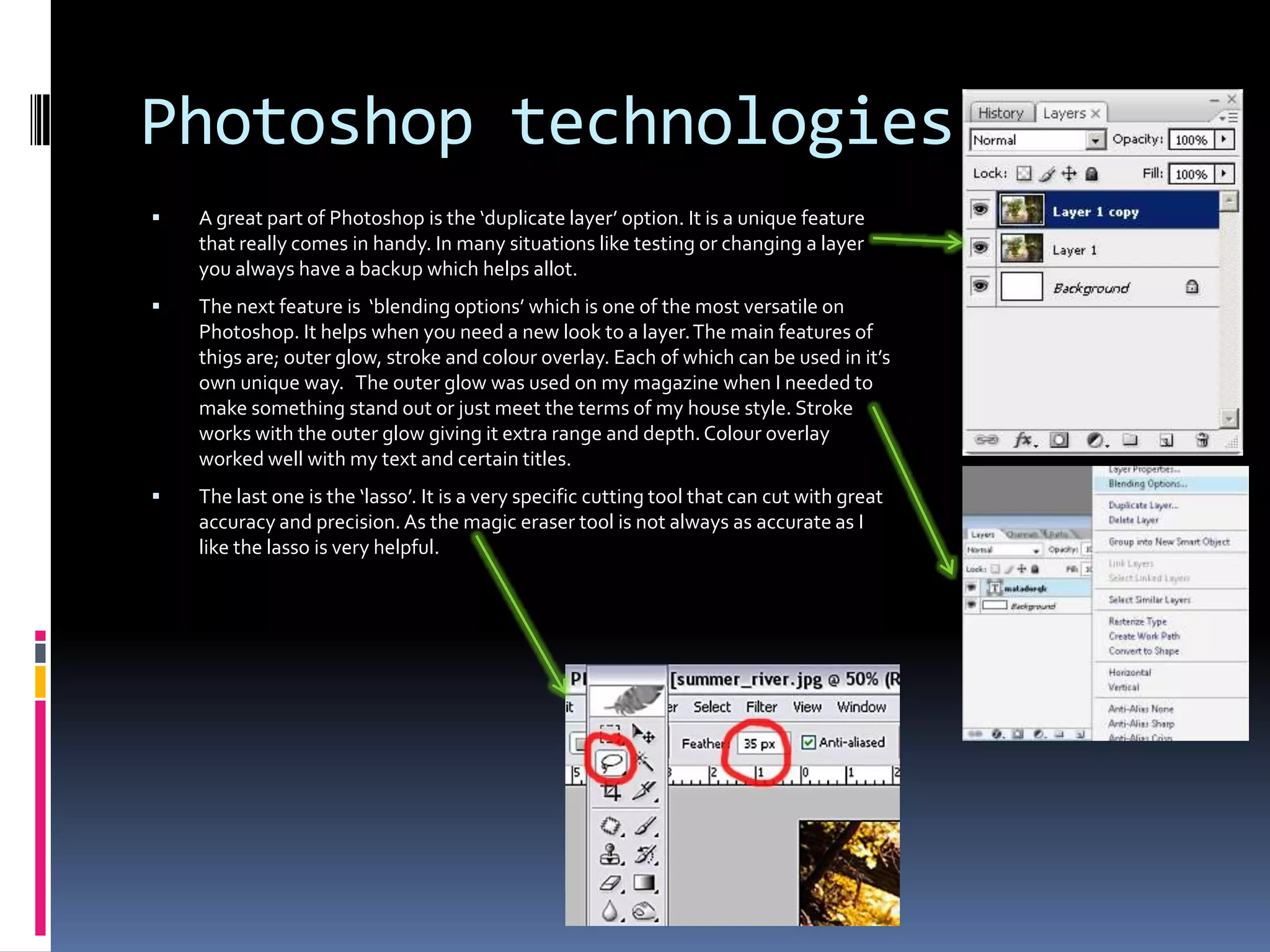Select the Spot Healing Brush tool
Image resolution: width=1270 pixels, height=952 pixels.
pyautogui.click(x=611, y=826)
